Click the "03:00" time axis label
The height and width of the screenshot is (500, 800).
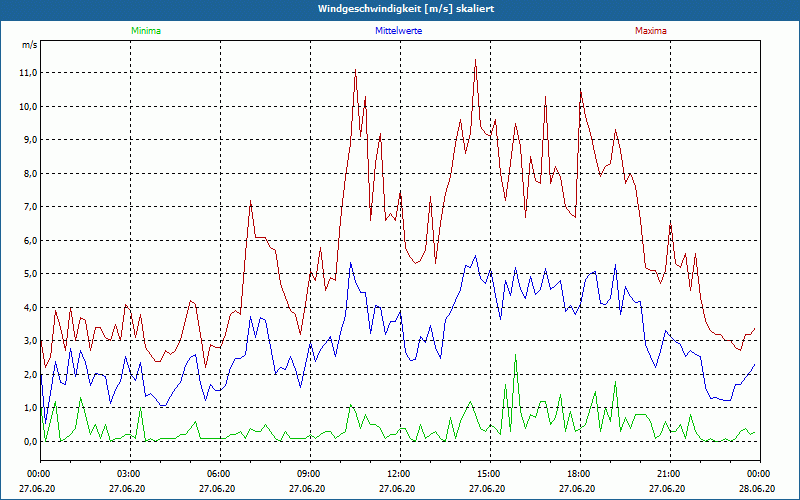coord(128,474)
